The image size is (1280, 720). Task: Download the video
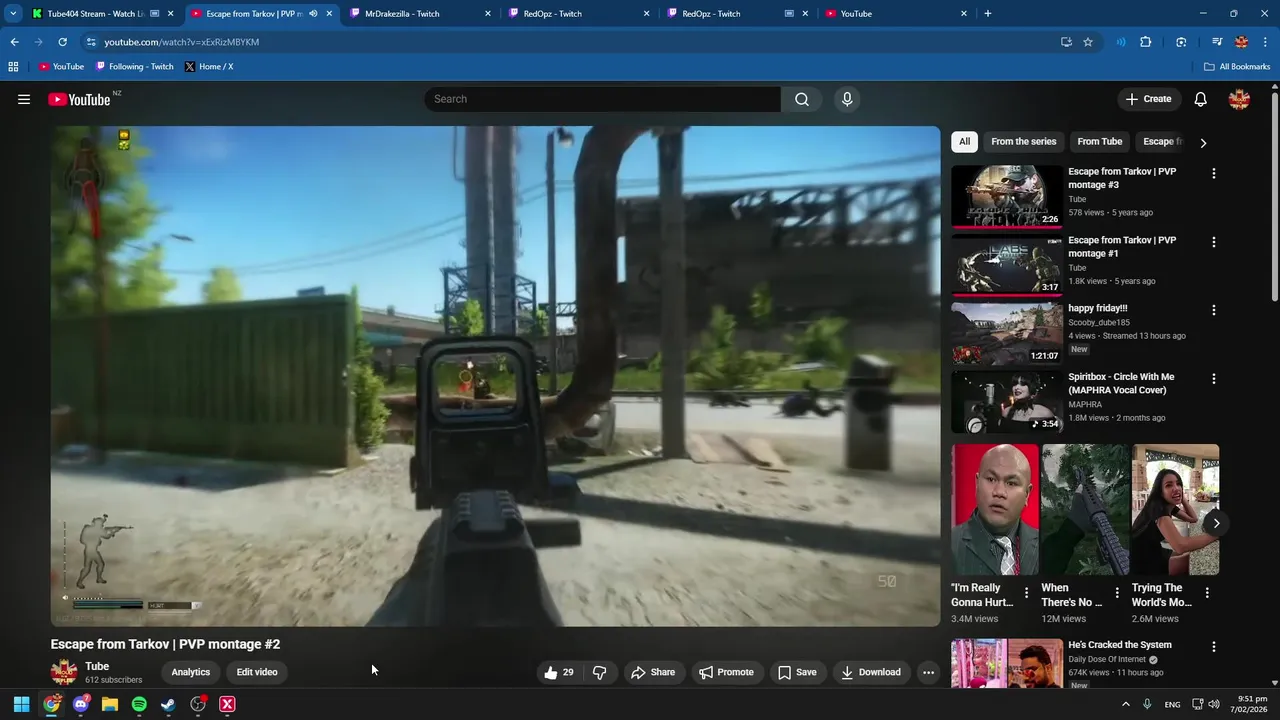click(x=871, y=672)
